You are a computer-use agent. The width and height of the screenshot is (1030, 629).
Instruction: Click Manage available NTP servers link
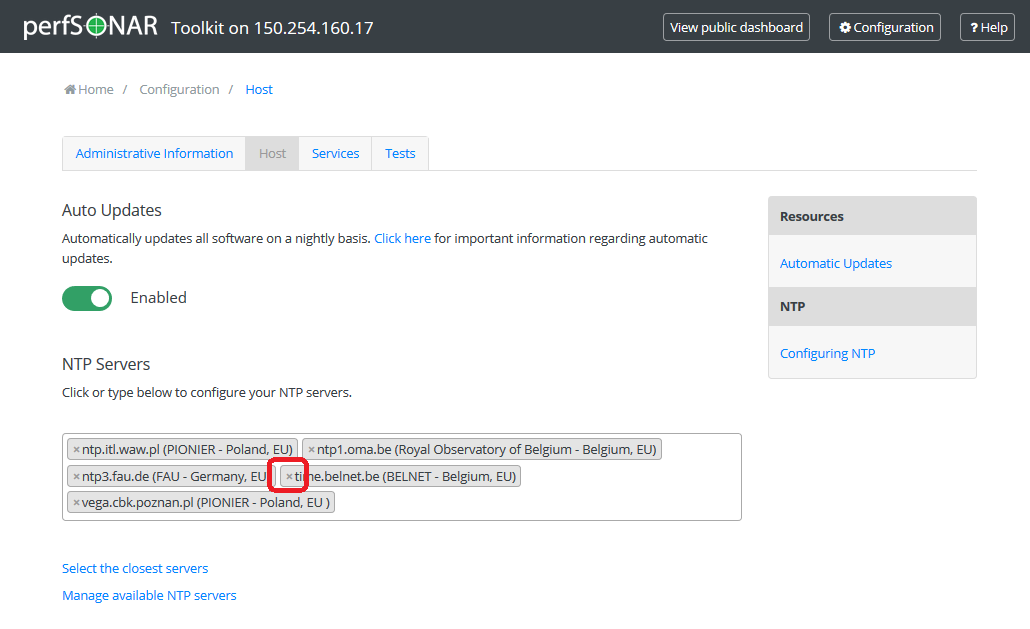[x=149, y=596]
